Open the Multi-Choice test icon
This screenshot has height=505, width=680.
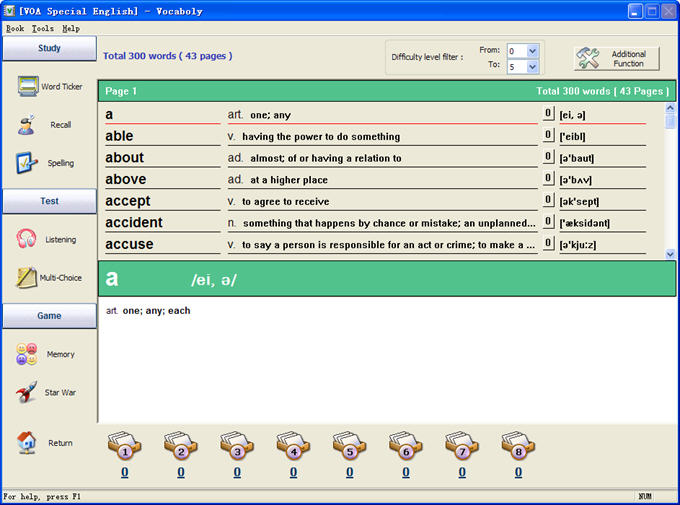pyautogui.click(x=26, y=278)
